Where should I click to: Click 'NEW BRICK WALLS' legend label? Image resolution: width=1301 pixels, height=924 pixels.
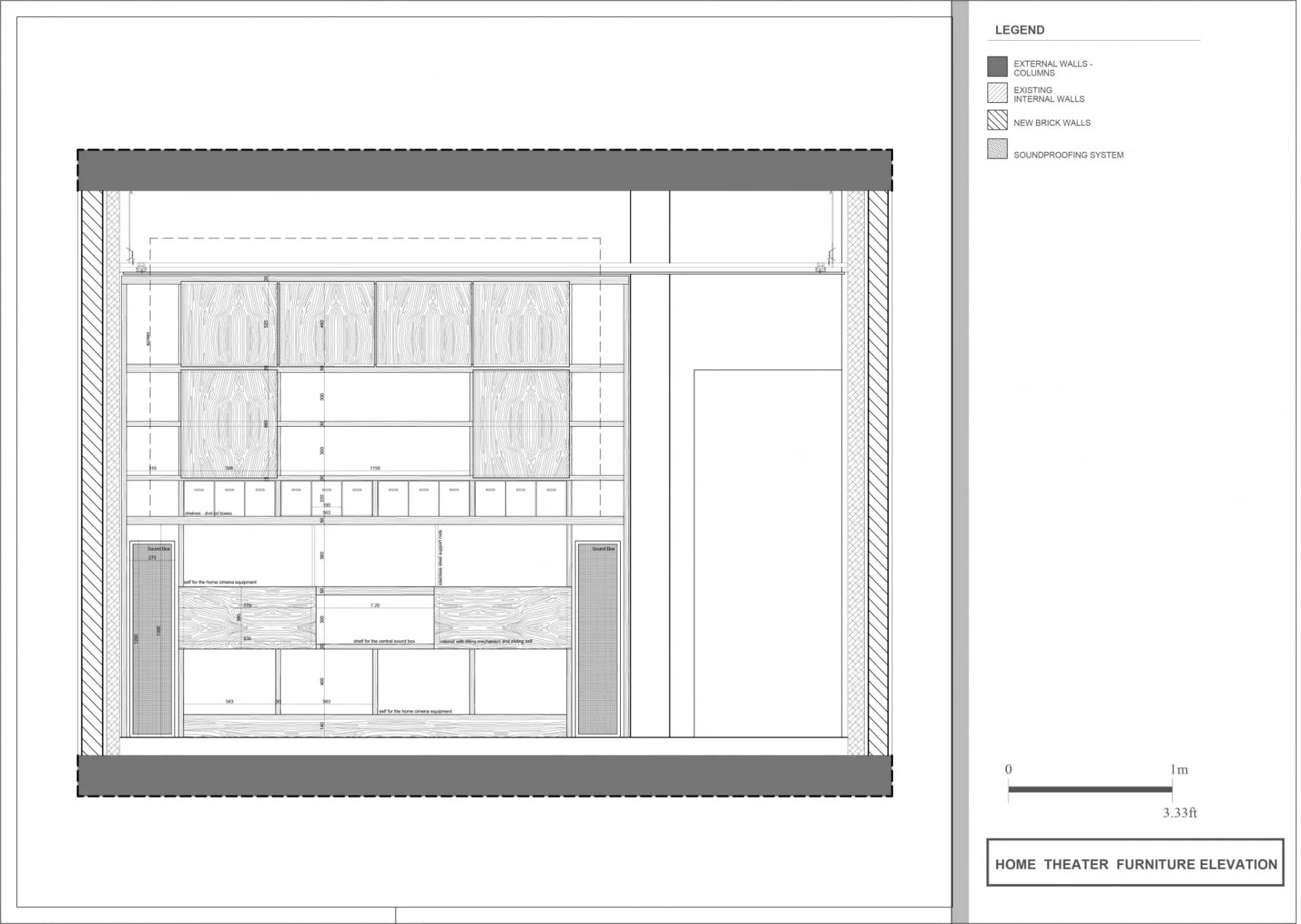pos(1052,123)
